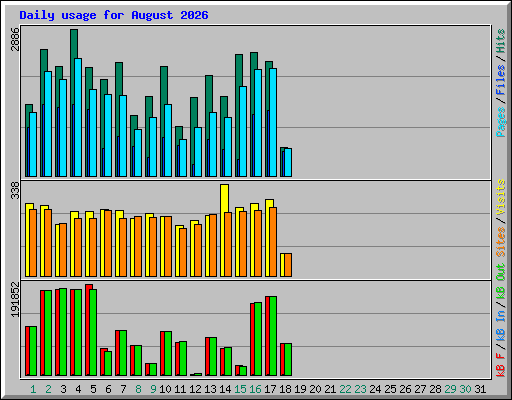512x400 pixels.
Task: Click the orange sites bar for day 18
Action: tap(288, 265)
